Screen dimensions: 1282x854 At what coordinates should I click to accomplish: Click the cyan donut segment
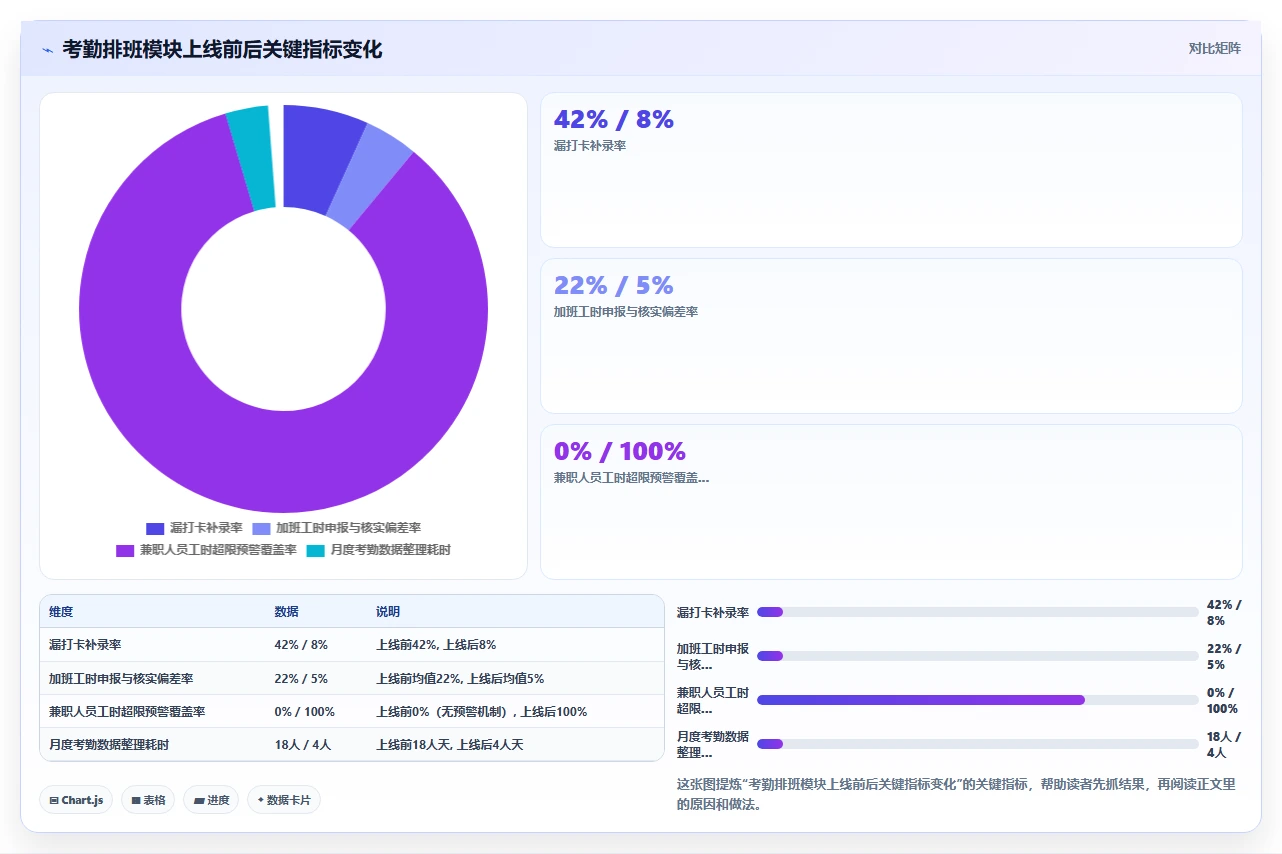tap(254, 157)
